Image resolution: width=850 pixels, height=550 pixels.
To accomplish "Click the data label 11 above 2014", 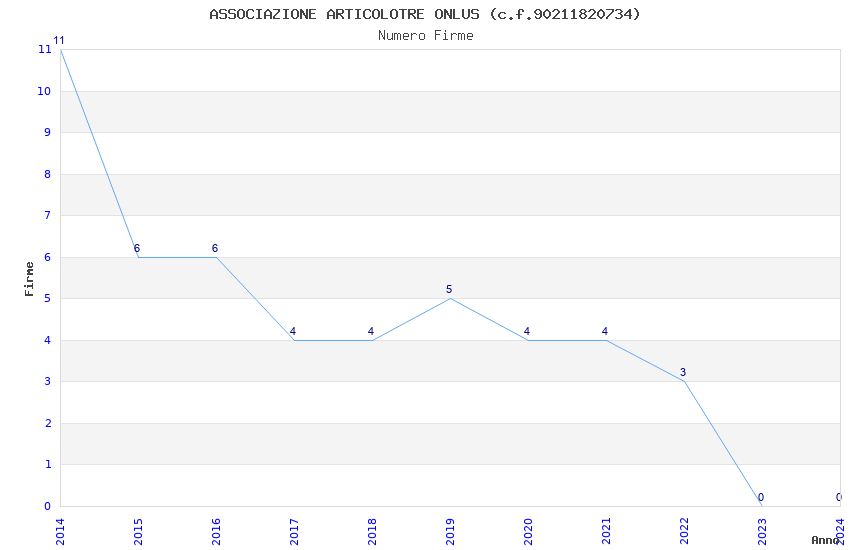I will [59, 41].
